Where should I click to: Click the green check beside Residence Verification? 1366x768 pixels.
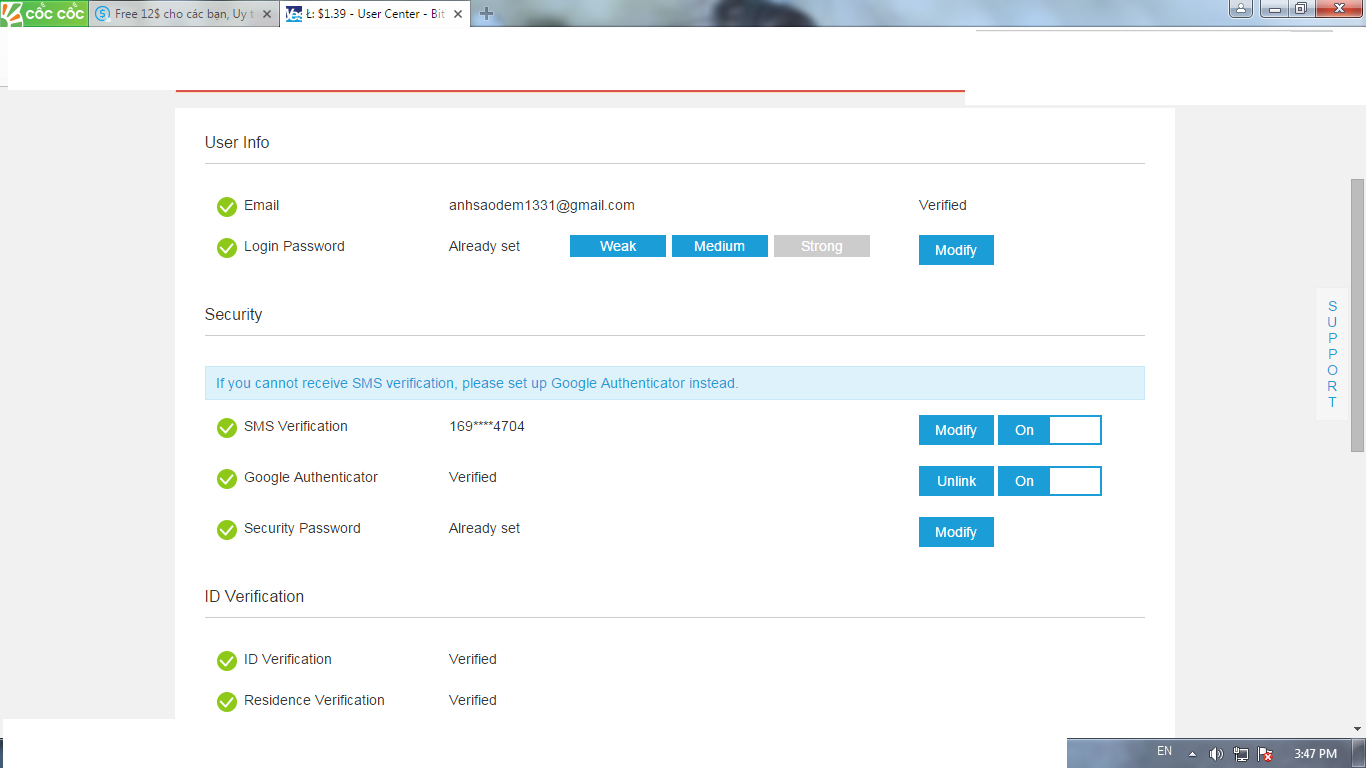tap(227, 702)
